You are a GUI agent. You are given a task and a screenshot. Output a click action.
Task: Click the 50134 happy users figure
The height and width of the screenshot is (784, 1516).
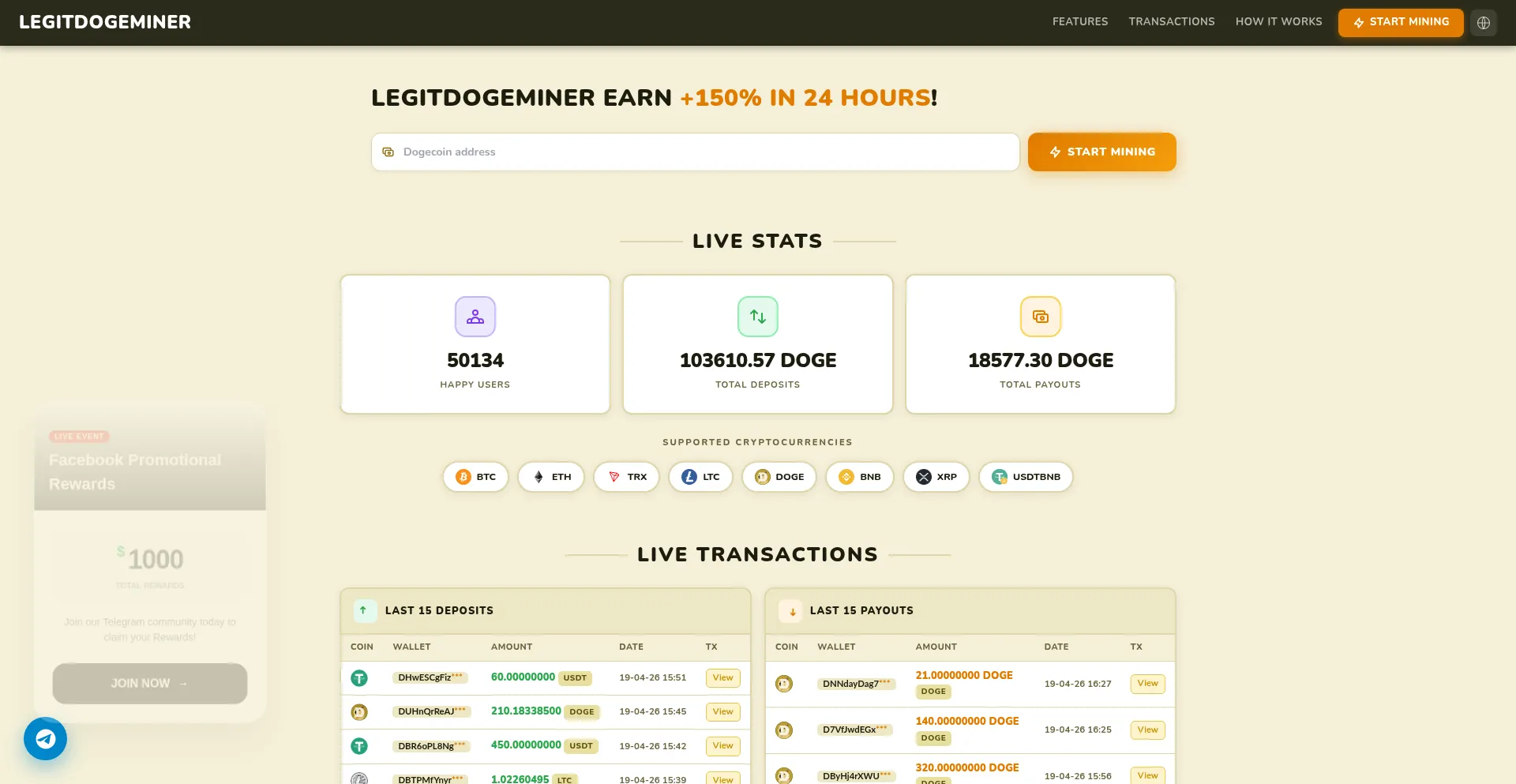point(475,361)
